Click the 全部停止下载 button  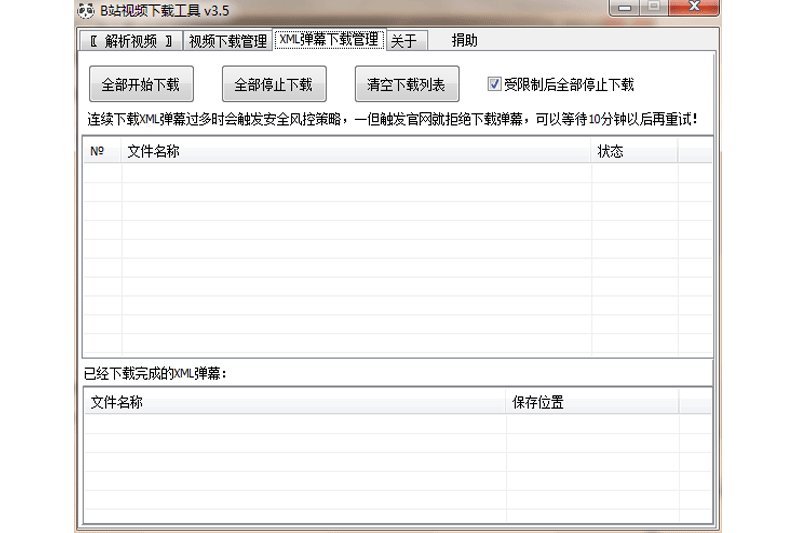[x=274, y=84]
